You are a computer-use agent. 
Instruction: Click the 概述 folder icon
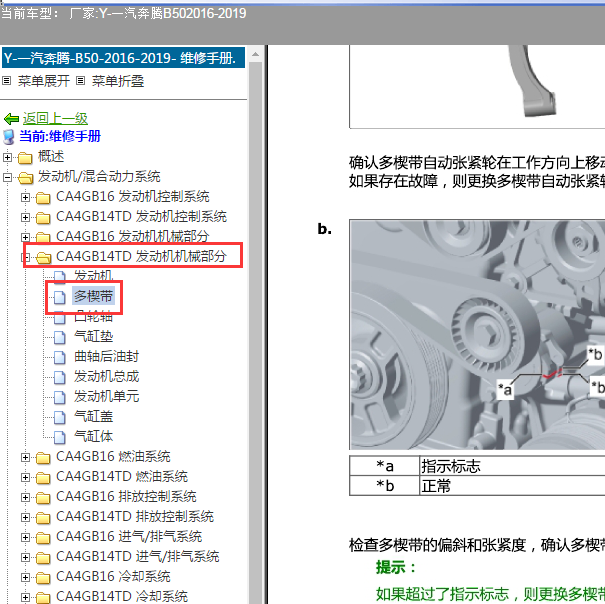click(x=25, y=157)
